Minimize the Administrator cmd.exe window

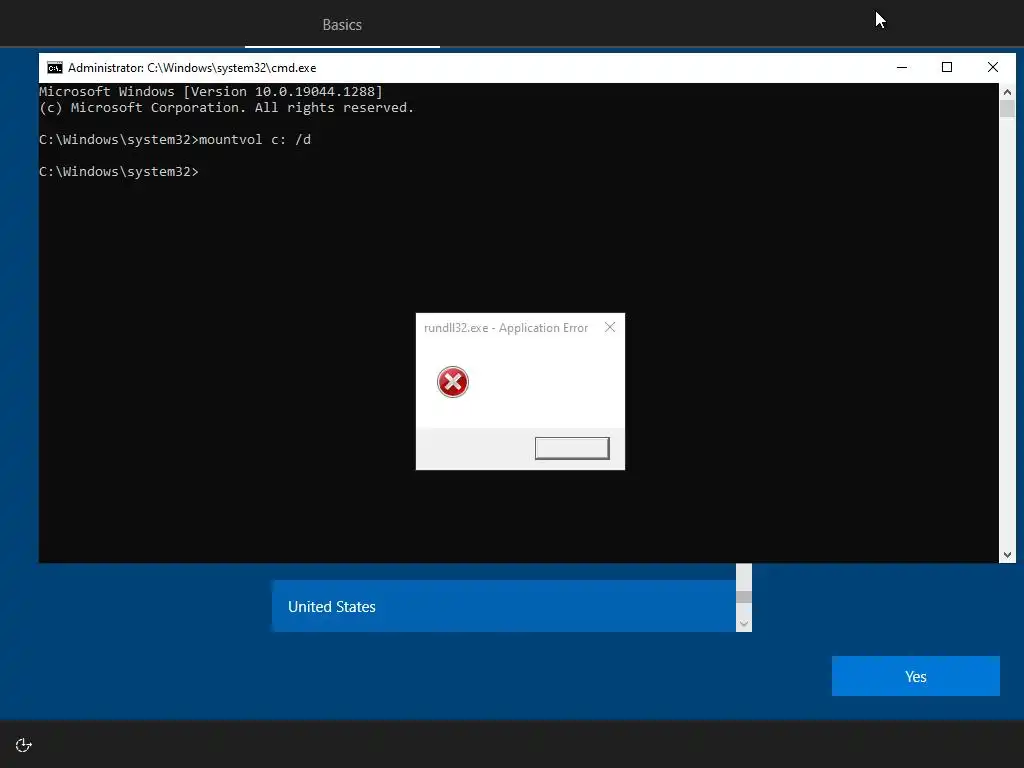(x=902, y=67)
